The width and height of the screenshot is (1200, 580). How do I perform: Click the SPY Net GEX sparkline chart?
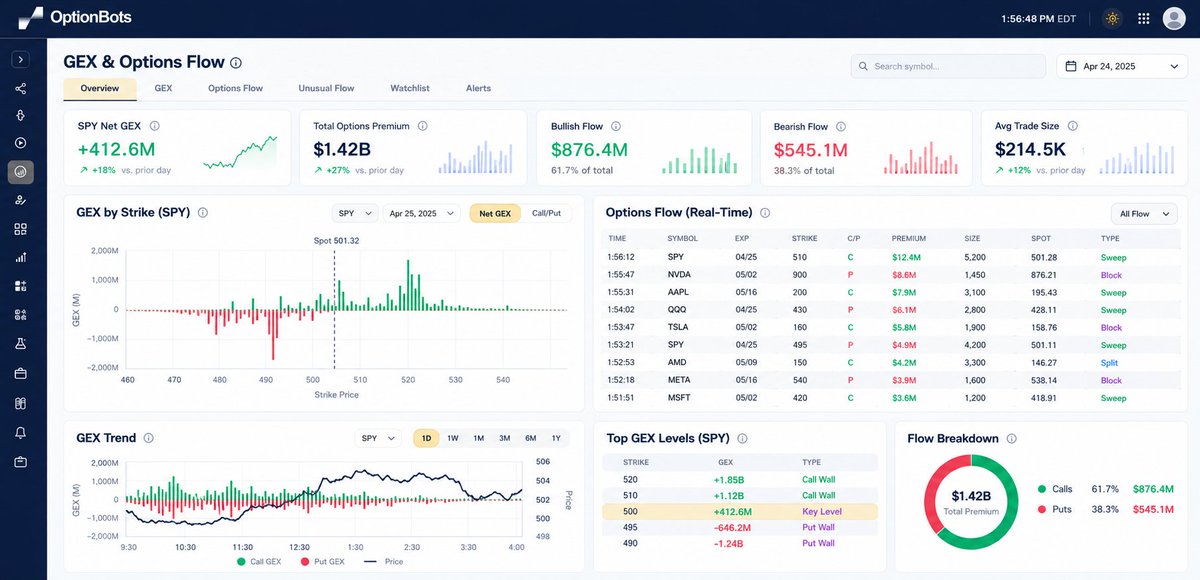[x=240, y=154]
